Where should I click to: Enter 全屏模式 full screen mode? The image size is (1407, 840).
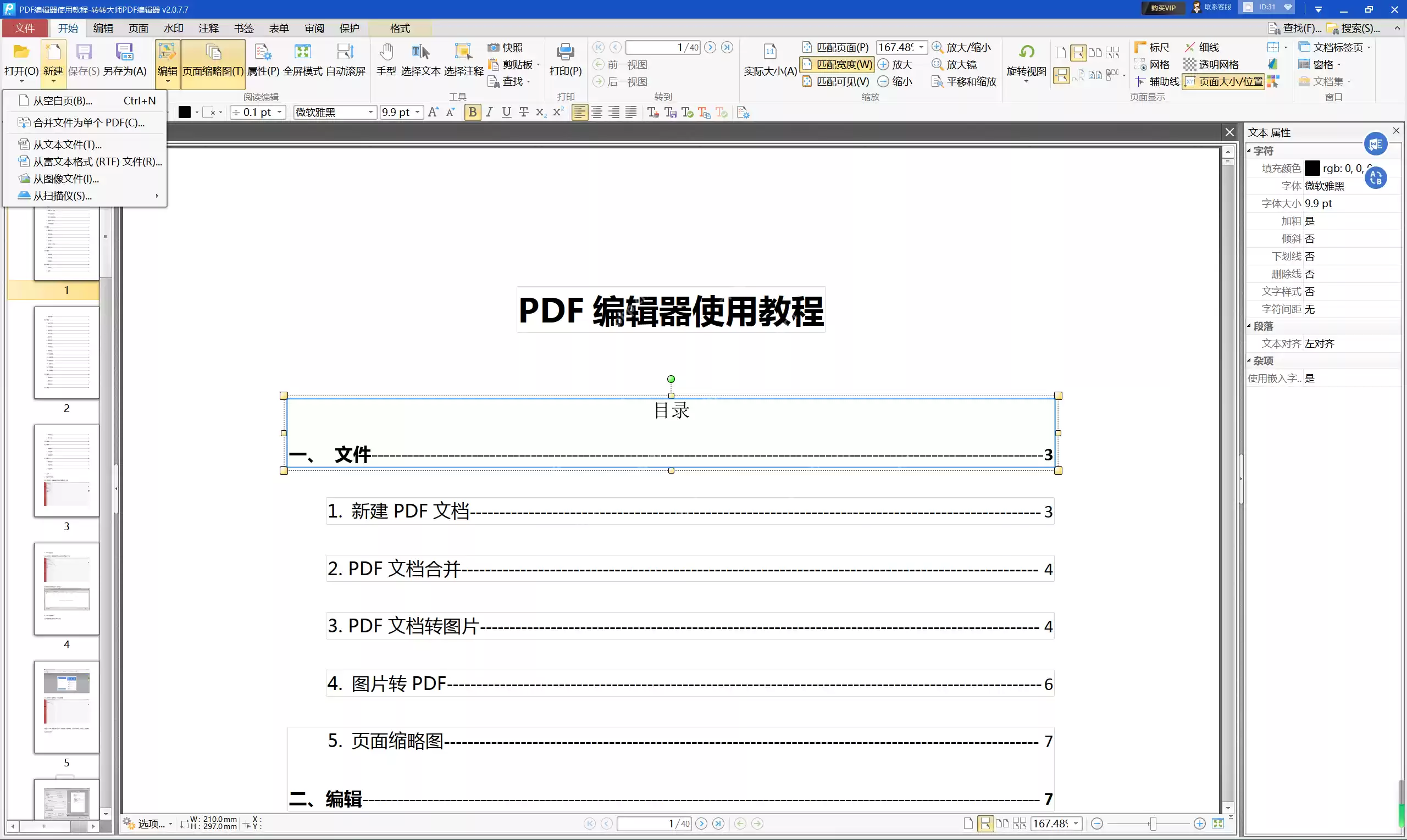point(303,58)
